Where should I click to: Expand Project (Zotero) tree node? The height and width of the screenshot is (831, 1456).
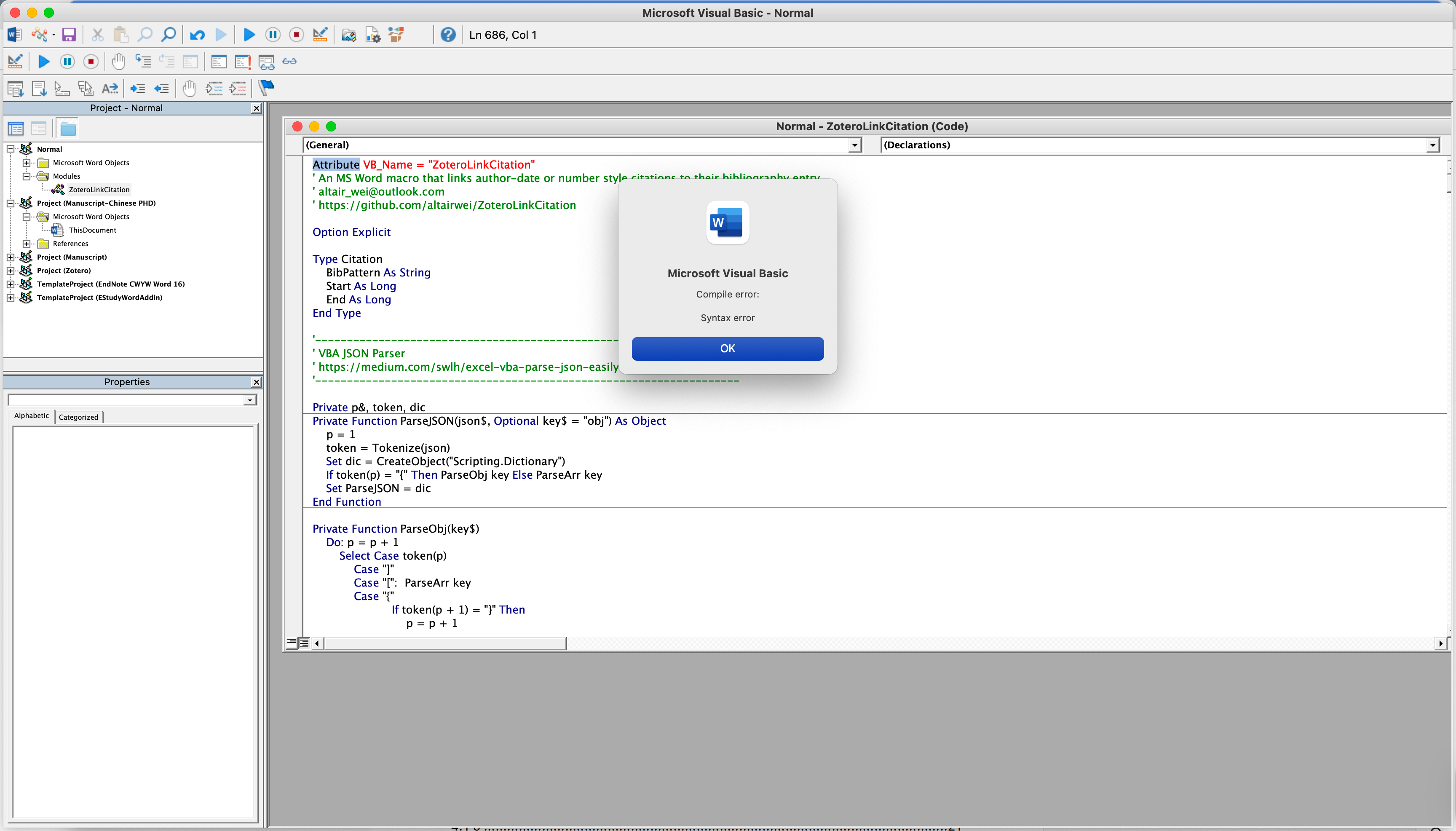[10, 271]
